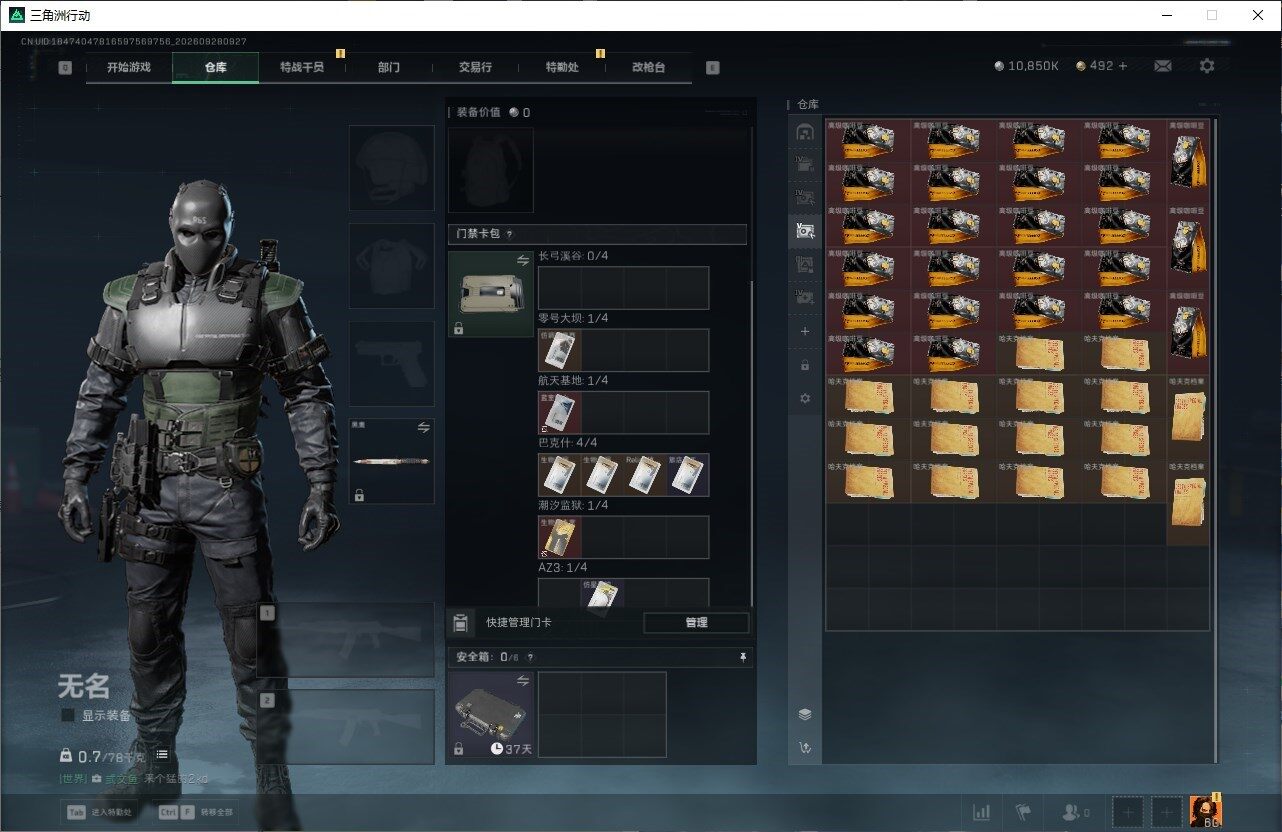Click the player avatar in bottom-right

tap(1206, 812)
